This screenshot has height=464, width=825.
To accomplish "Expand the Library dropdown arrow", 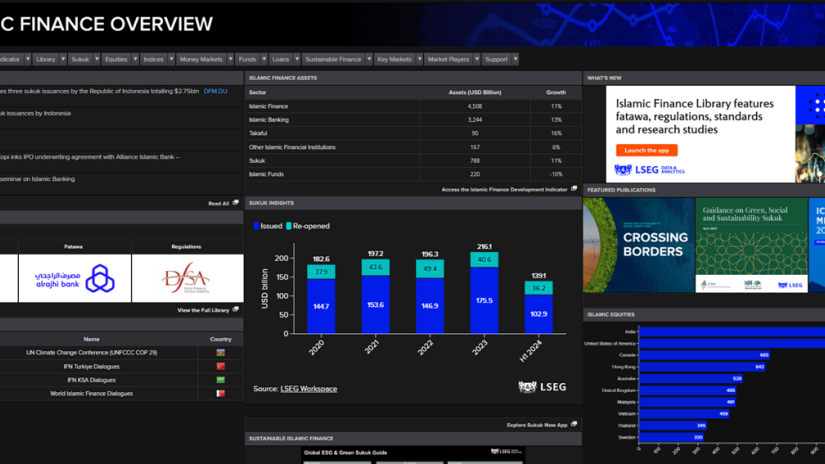I will tap(63, 59).
